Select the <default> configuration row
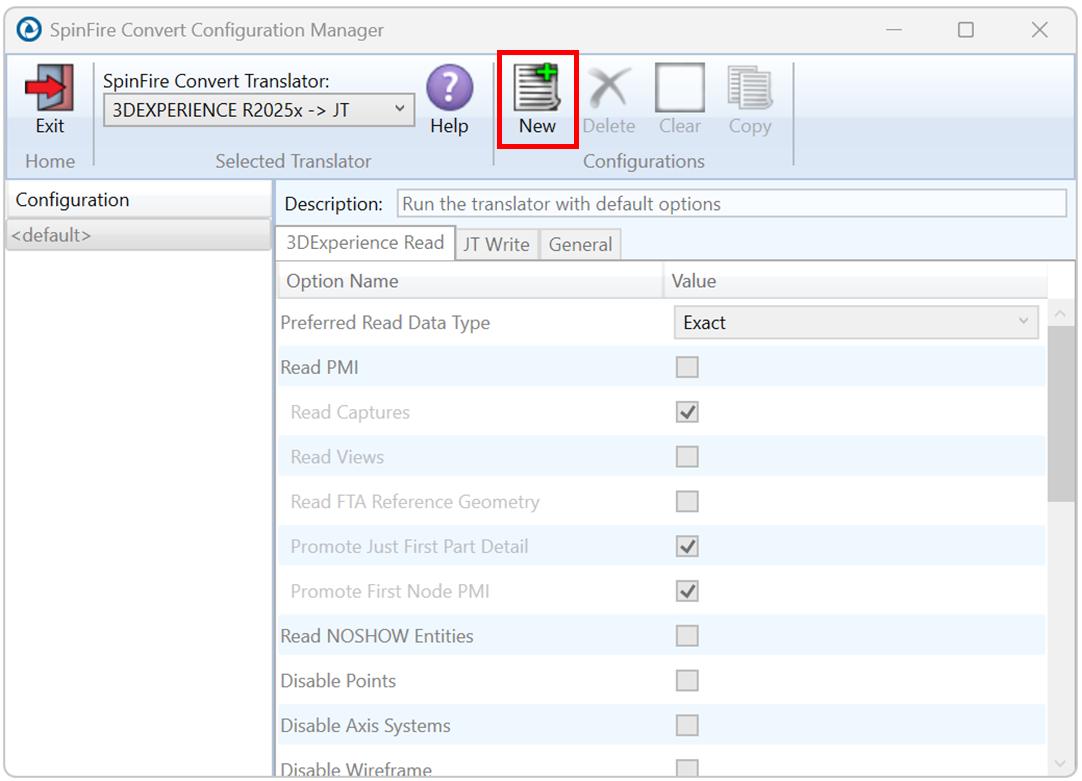Image resolution: width=1082 pixels, height=781 pixels. [139, 235]
